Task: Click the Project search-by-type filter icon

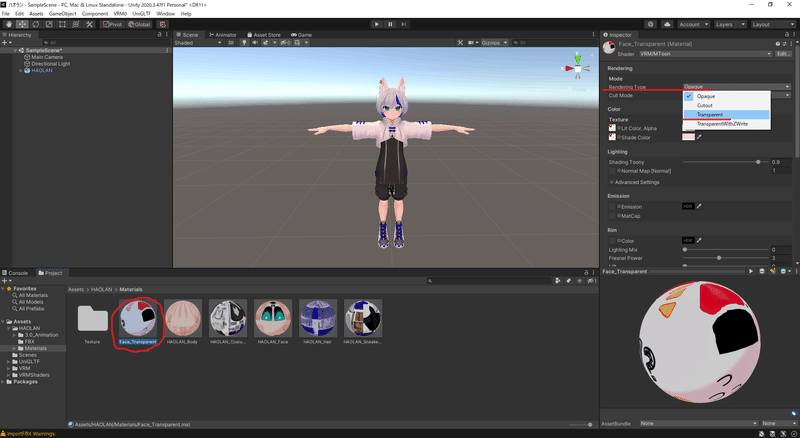Action: tap(558, 280)
